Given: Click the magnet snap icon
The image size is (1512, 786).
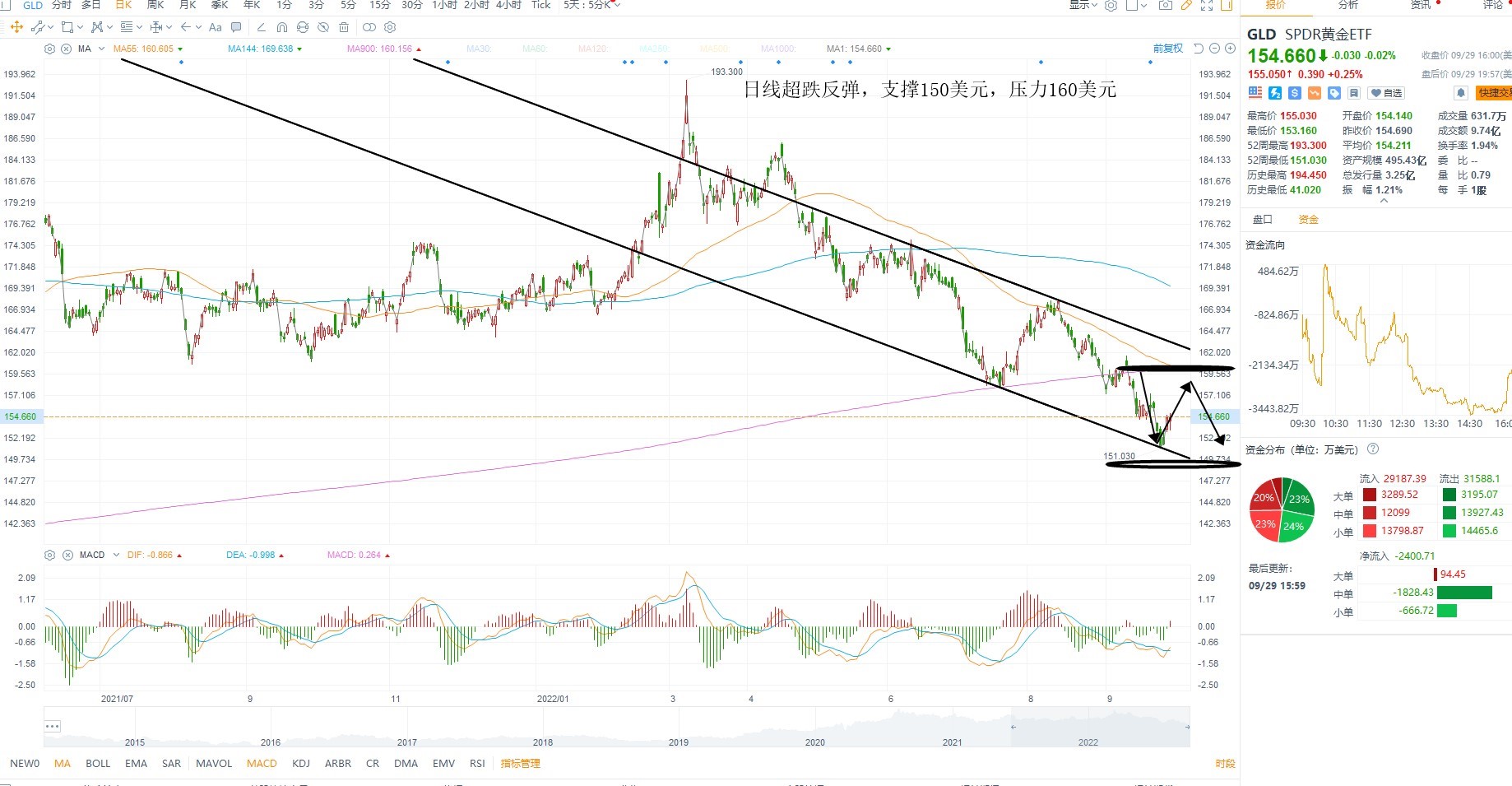Looking at the screenshot, I should pos(281,27).
